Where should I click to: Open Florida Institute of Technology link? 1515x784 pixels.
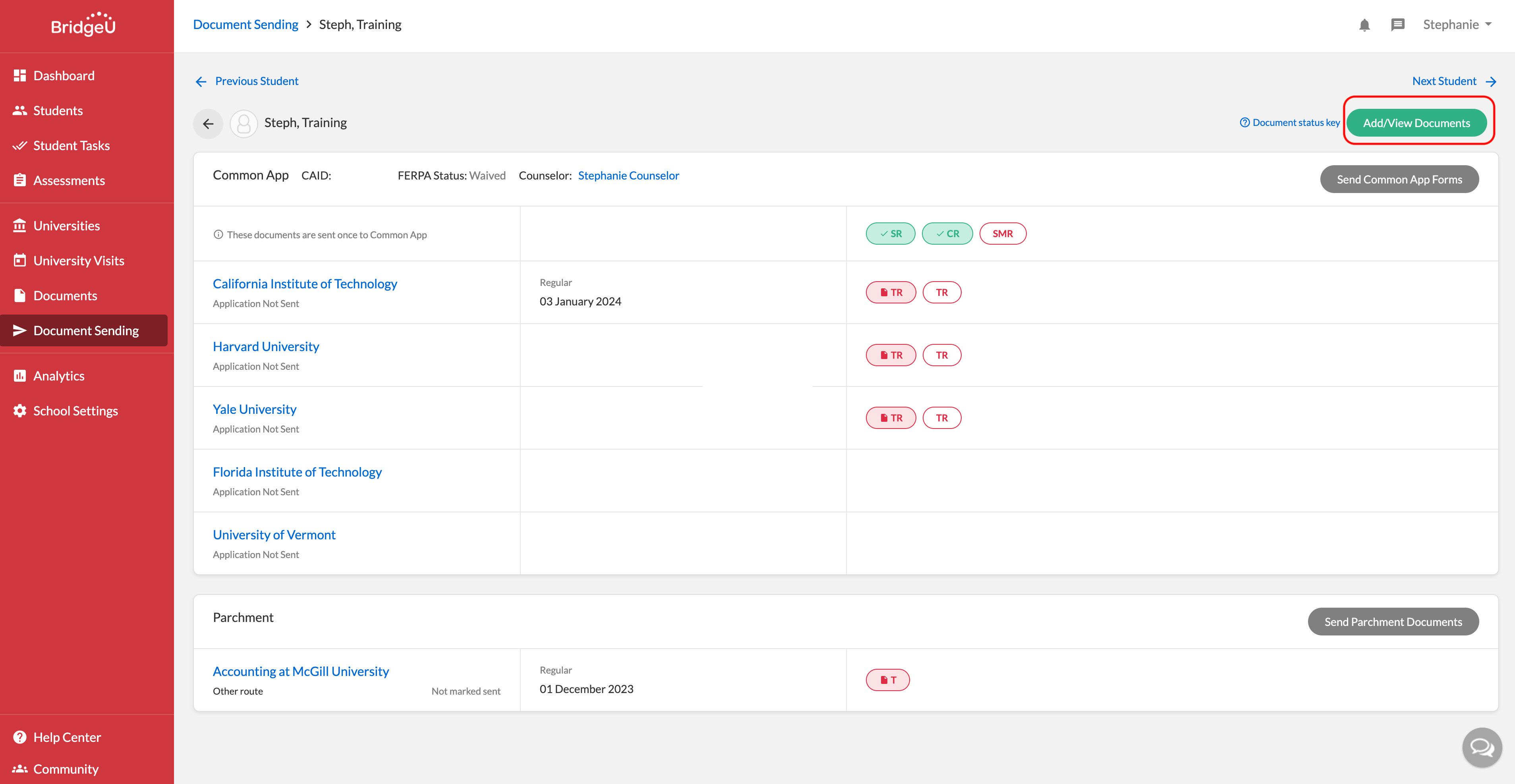click(297, 472)
